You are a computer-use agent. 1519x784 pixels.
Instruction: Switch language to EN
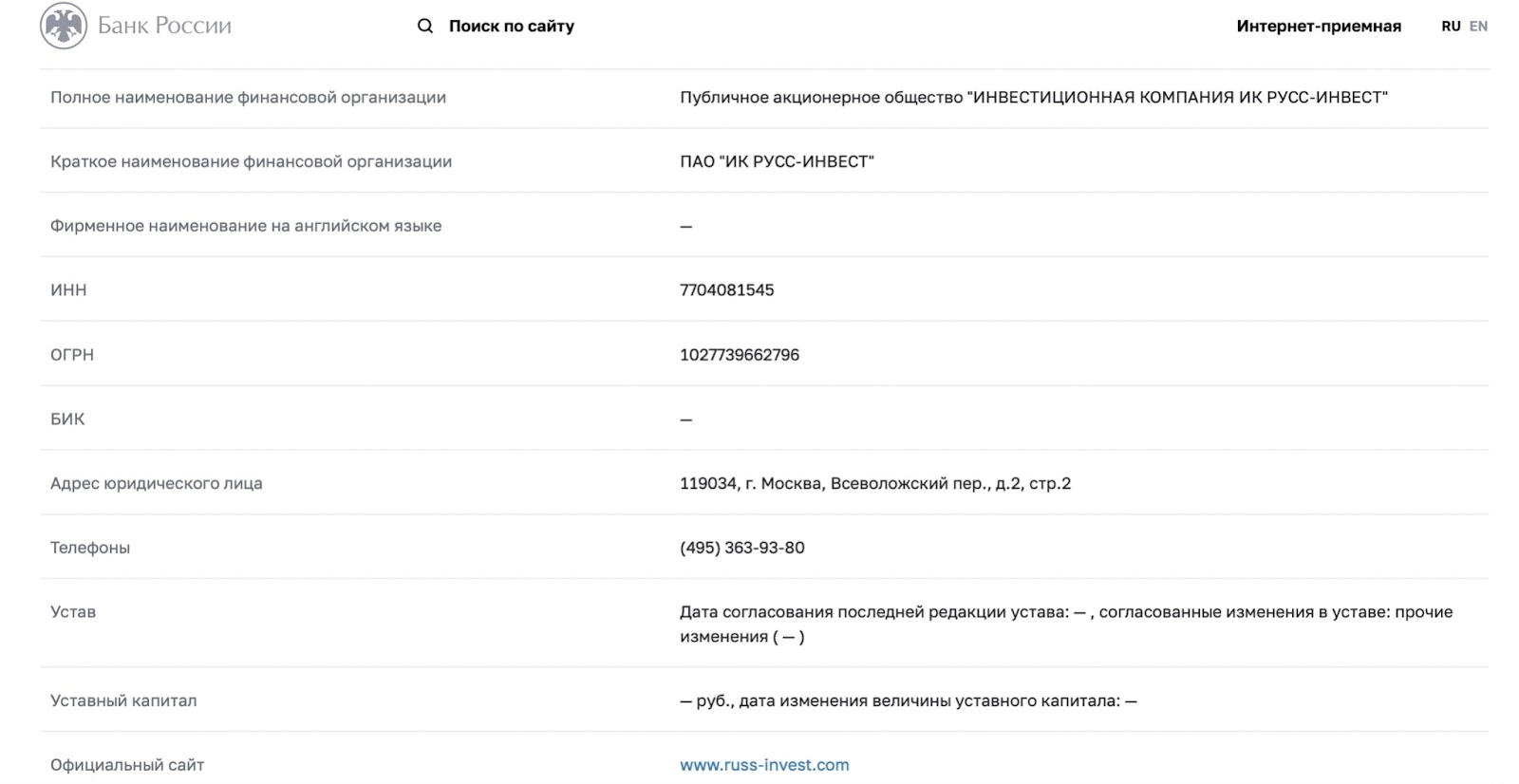[x=1478, y=26]
